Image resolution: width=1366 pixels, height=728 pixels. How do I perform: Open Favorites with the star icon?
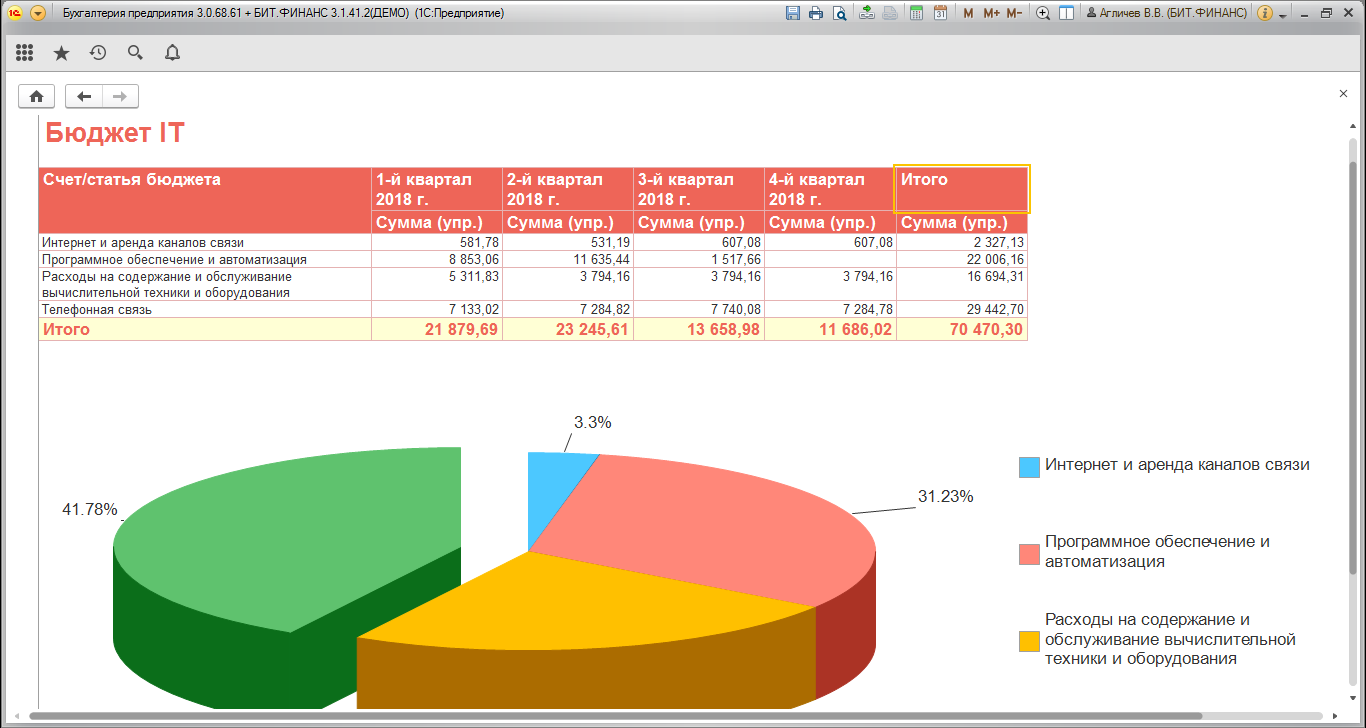coord(62,53)
